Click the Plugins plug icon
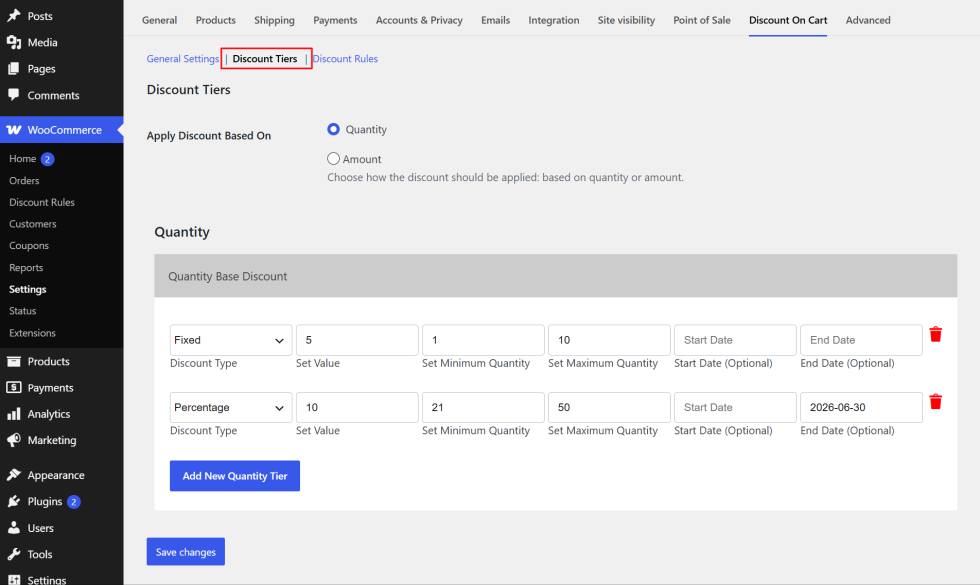 [14, 501]
